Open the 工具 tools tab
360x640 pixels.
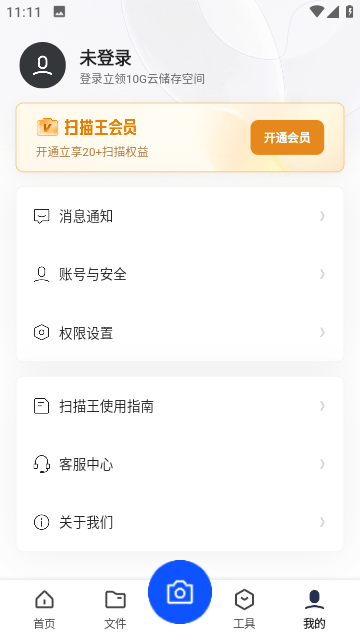pyautogui.click(x=244, y=609)
